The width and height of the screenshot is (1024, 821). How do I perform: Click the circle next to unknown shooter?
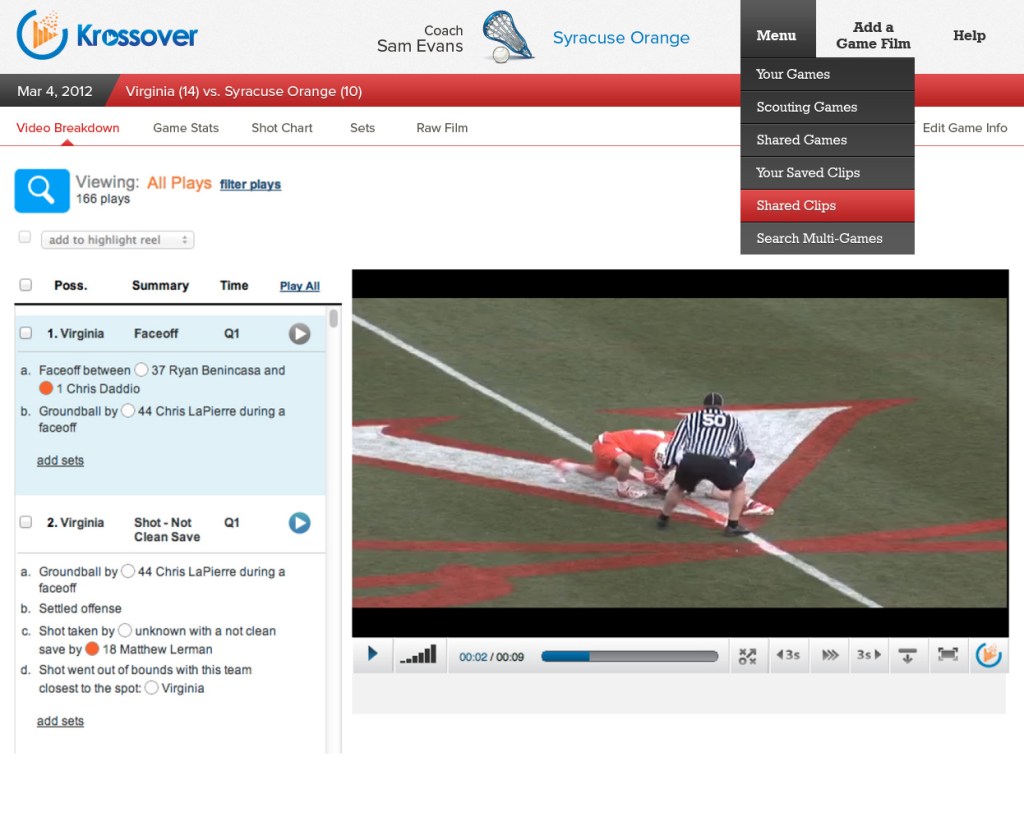click(x=125, y=630)
